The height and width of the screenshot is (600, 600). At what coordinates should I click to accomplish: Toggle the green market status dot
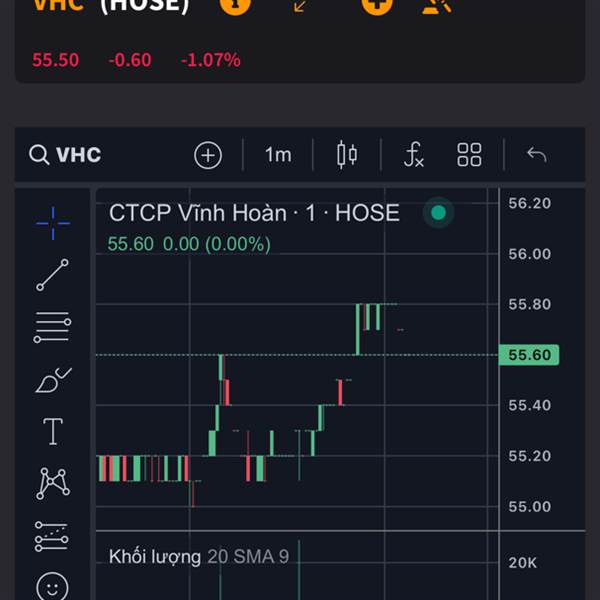point(437,212)
